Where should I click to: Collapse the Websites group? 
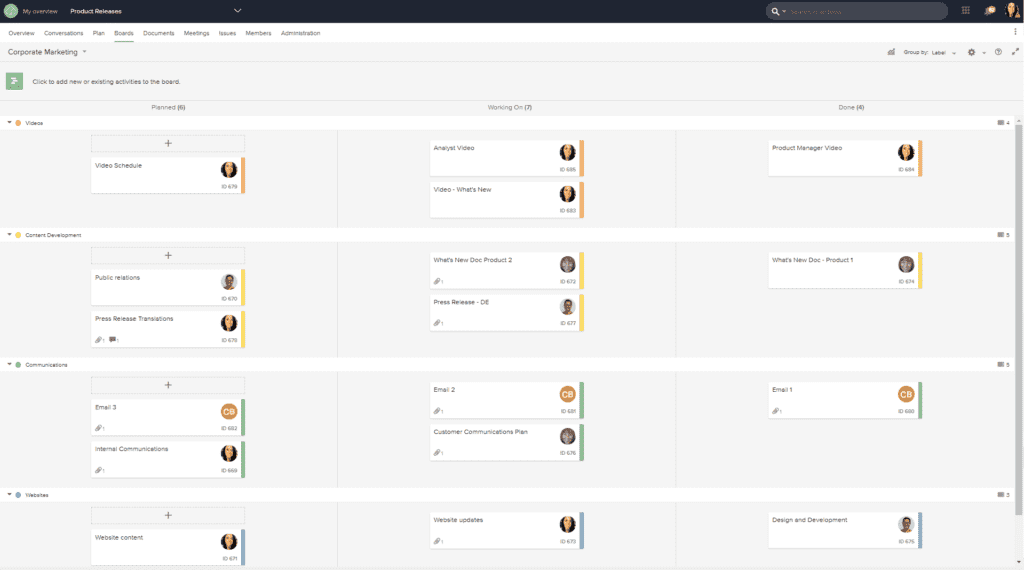point(9,494)
